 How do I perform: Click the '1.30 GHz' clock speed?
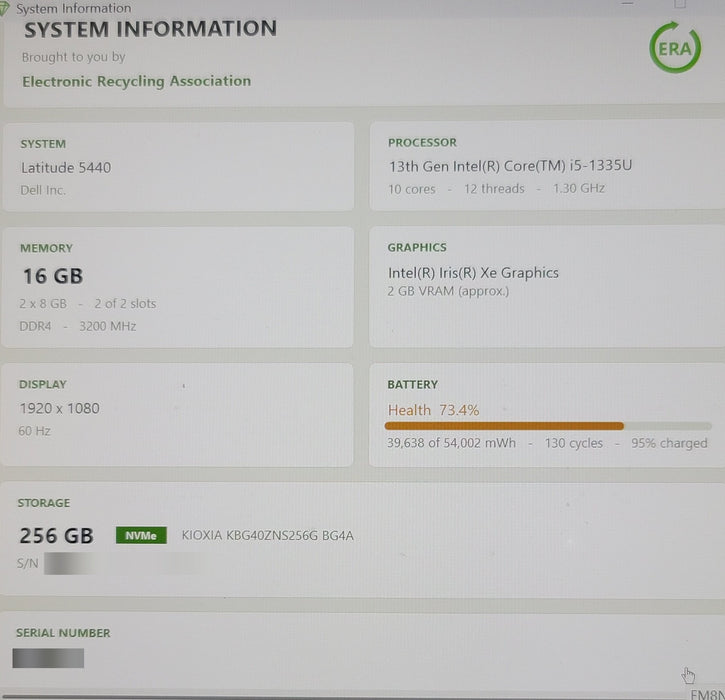click(x=578, y=188)
